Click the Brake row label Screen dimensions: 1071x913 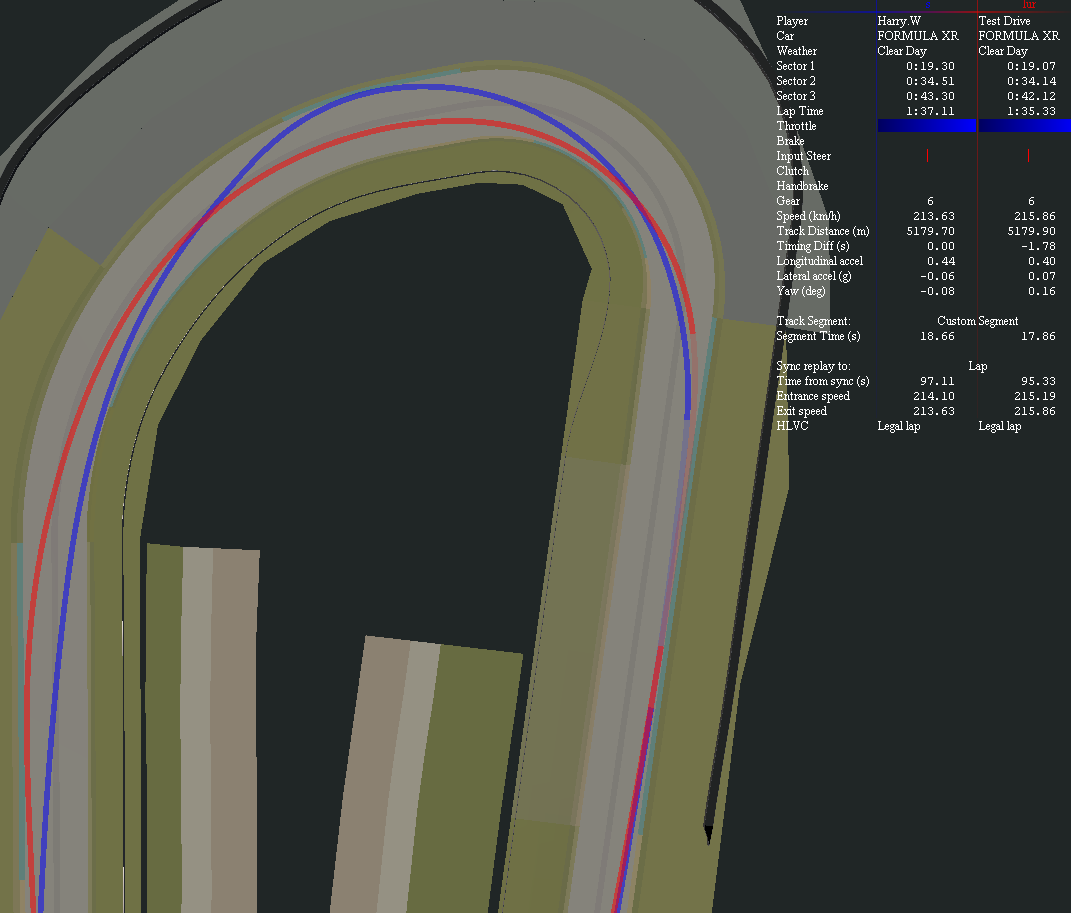click(790, 141)
